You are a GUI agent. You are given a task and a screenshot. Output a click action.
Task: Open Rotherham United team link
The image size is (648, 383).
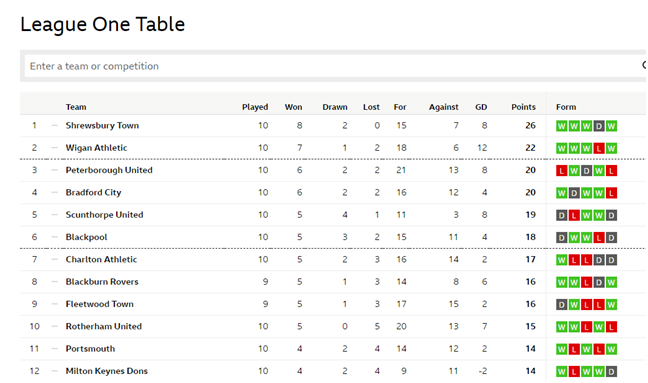click(104, 326)
